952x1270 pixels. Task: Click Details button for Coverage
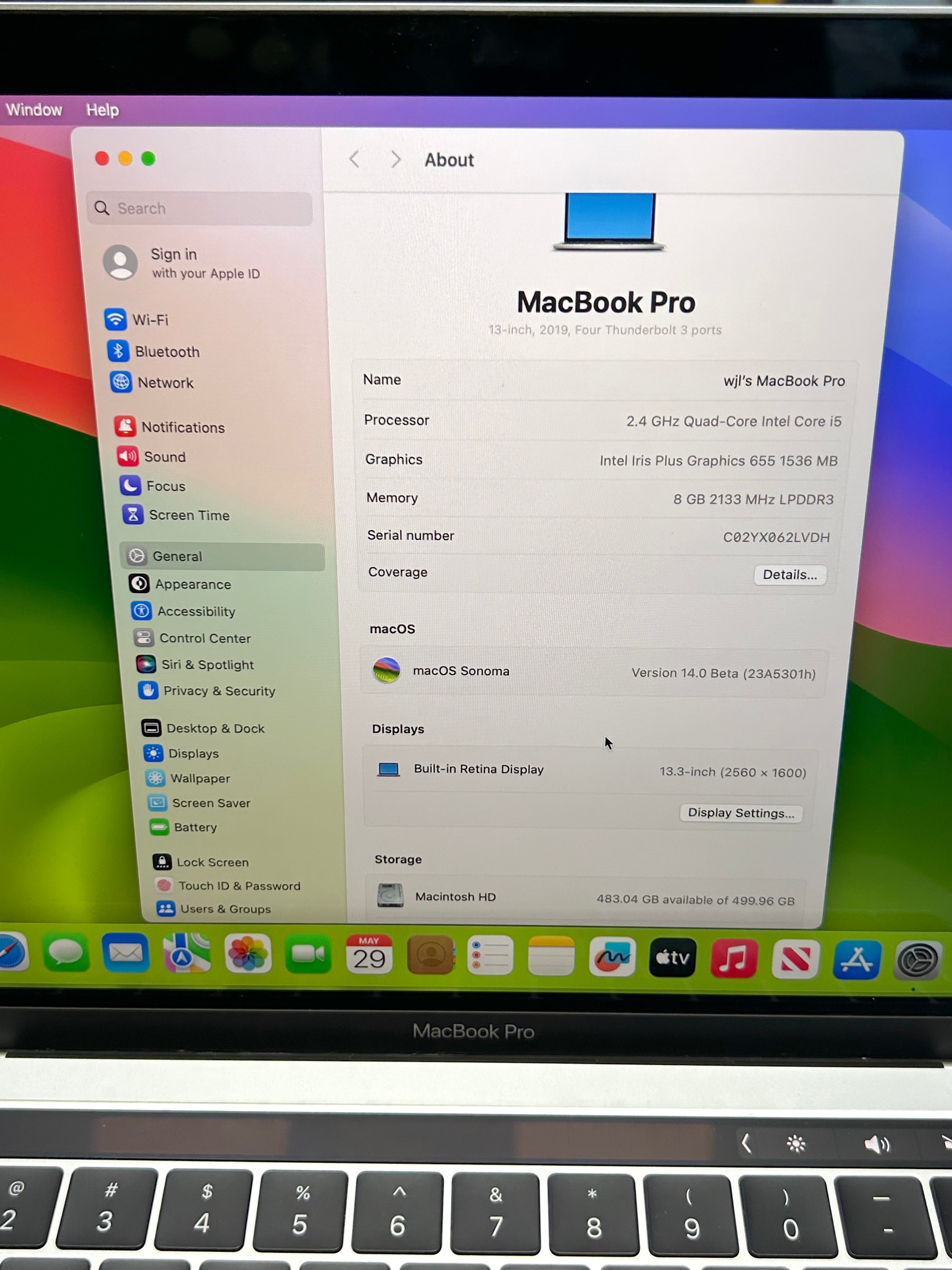tap(790, 575)
